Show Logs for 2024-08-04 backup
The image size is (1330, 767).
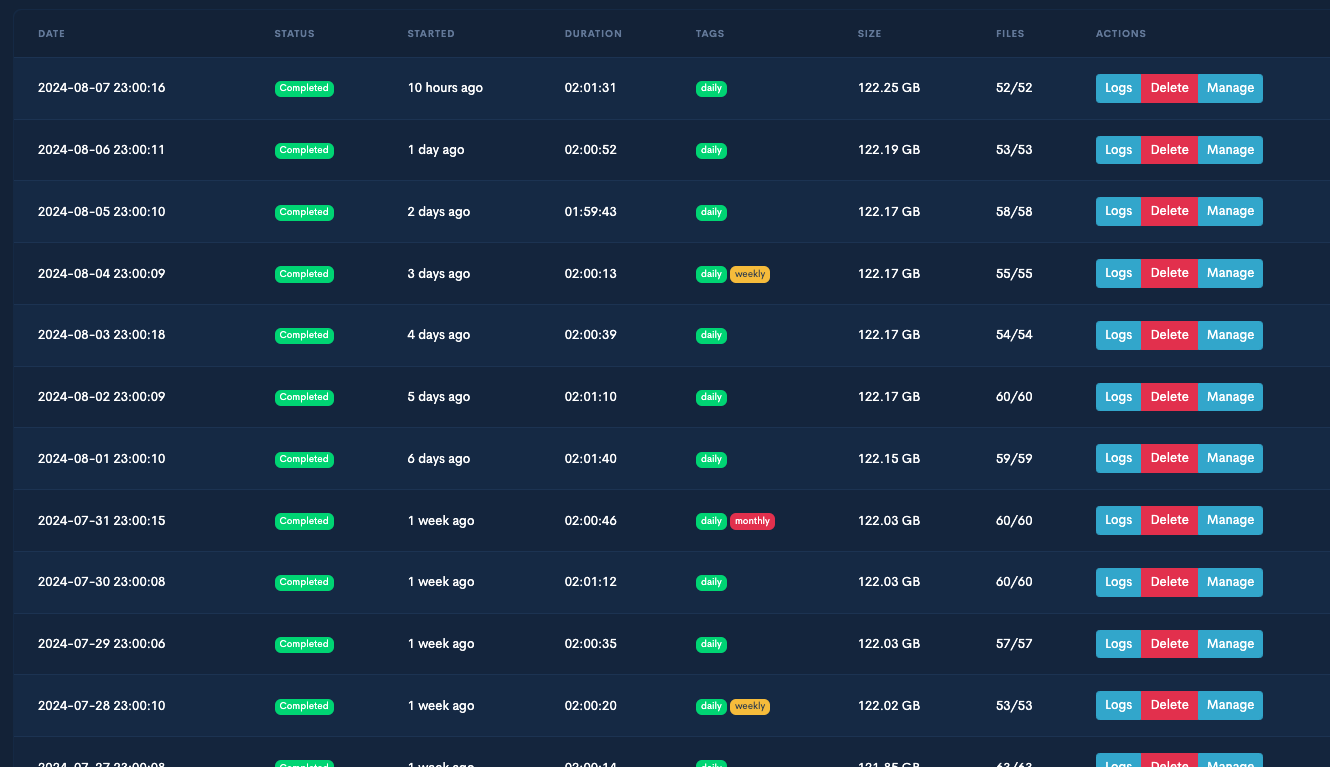(1118, 273)
